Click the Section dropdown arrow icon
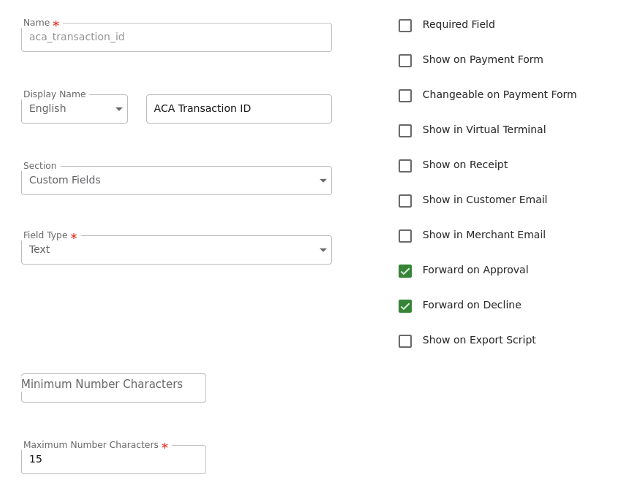635x504 pixels. [x=323, y=181]
